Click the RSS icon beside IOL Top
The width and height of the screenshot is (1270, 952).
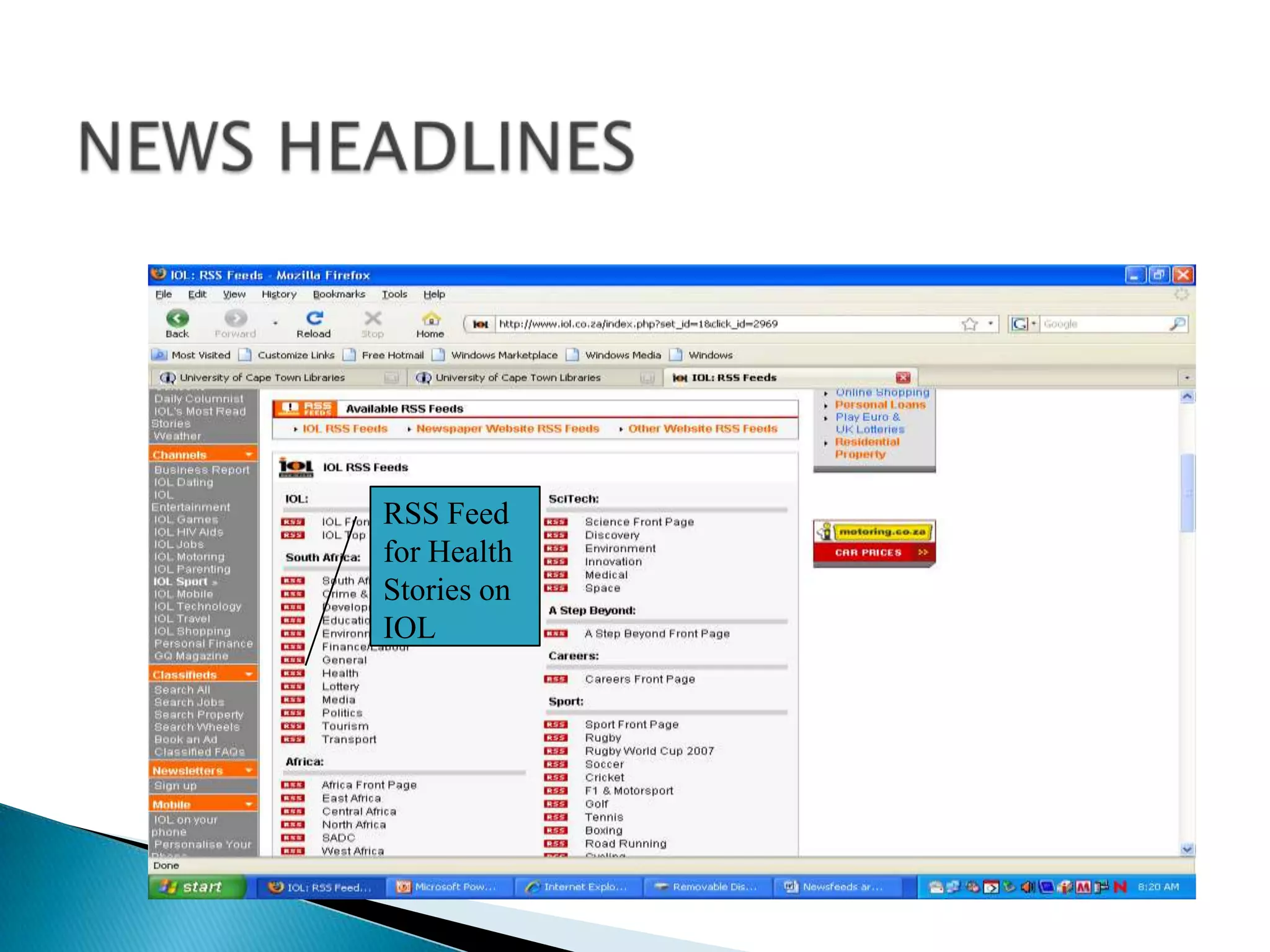tap(293, 535)
